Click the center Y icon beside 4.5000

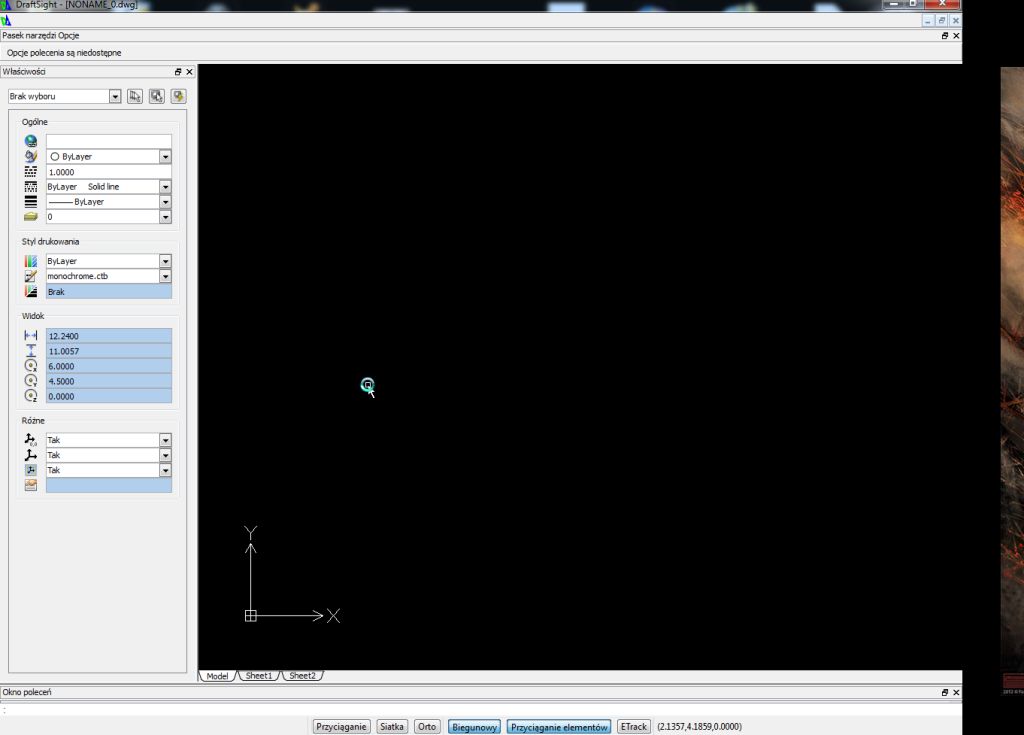(31, 381)
